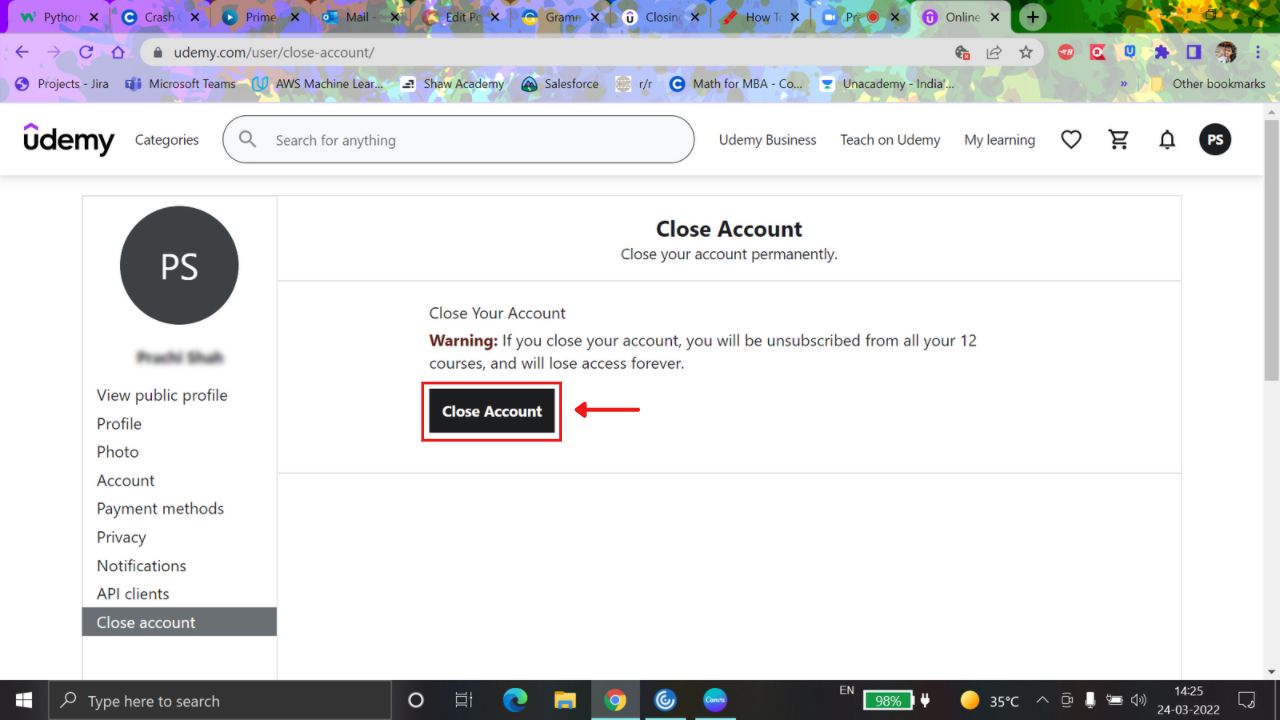Expand the hidden bookmarks chevron
Image resolution: width=1280 pixels, height=720 pixels.
[1124, 84]
